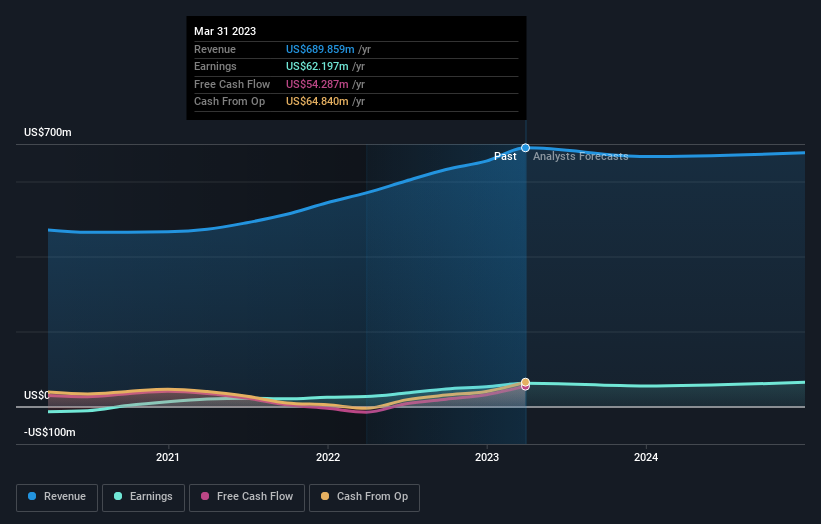Viewport: 821px width, 524px height.
Task: Click the teal Earnings legend dot
Action: point(118,496)
